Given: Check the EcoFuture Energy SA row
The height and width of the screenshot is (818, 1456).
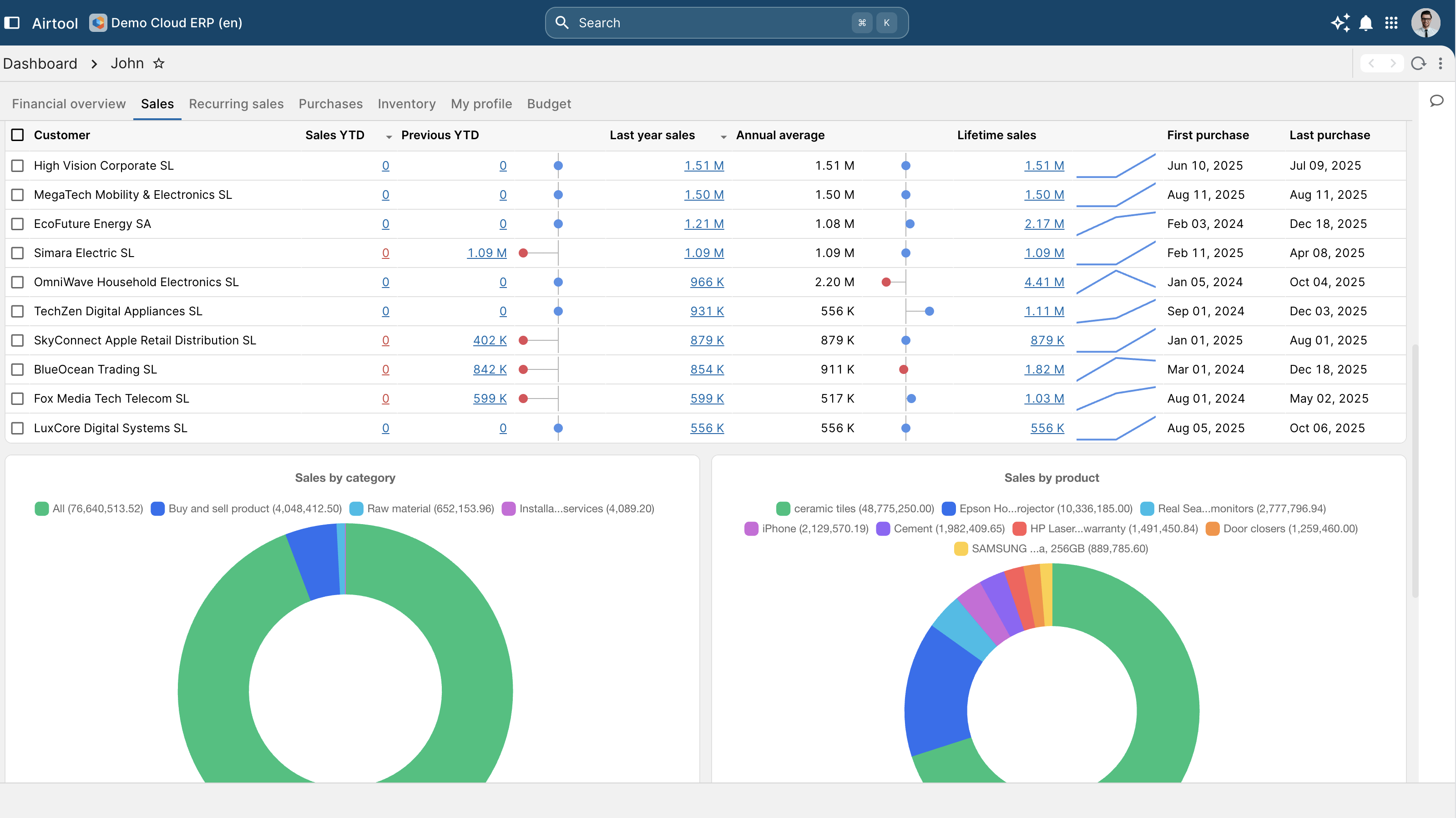Looking at the screenshot, I should pyautogui.click(x=18, y=224).
